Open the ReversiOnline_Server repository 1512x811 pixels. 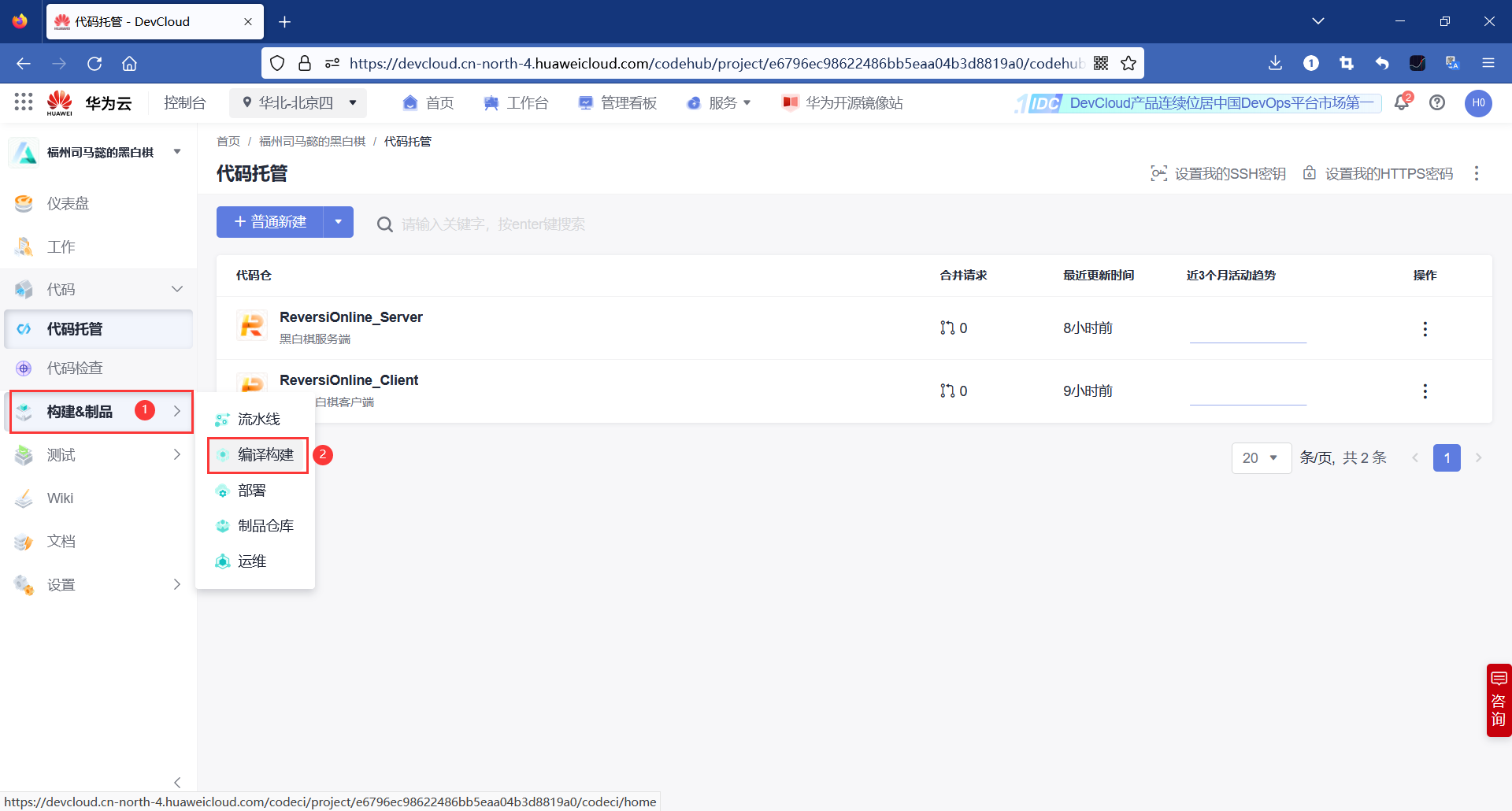coord(351,317)
